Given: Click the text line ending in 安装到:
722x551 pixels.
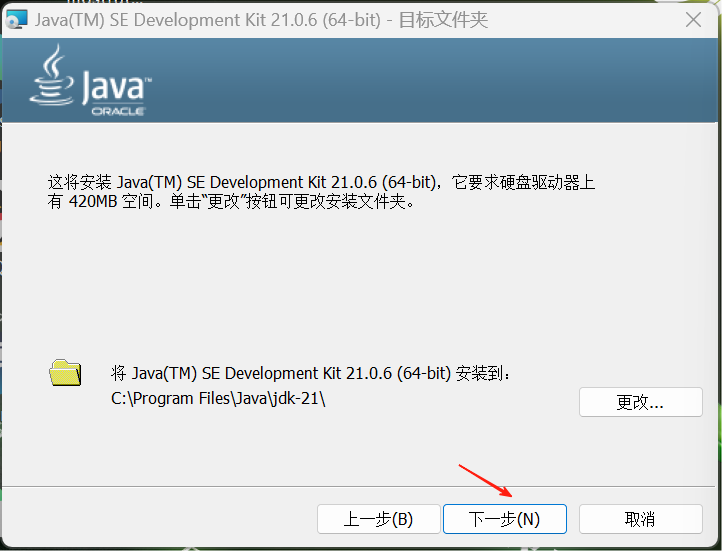Looking at the screenshot, I should point(311,373).
